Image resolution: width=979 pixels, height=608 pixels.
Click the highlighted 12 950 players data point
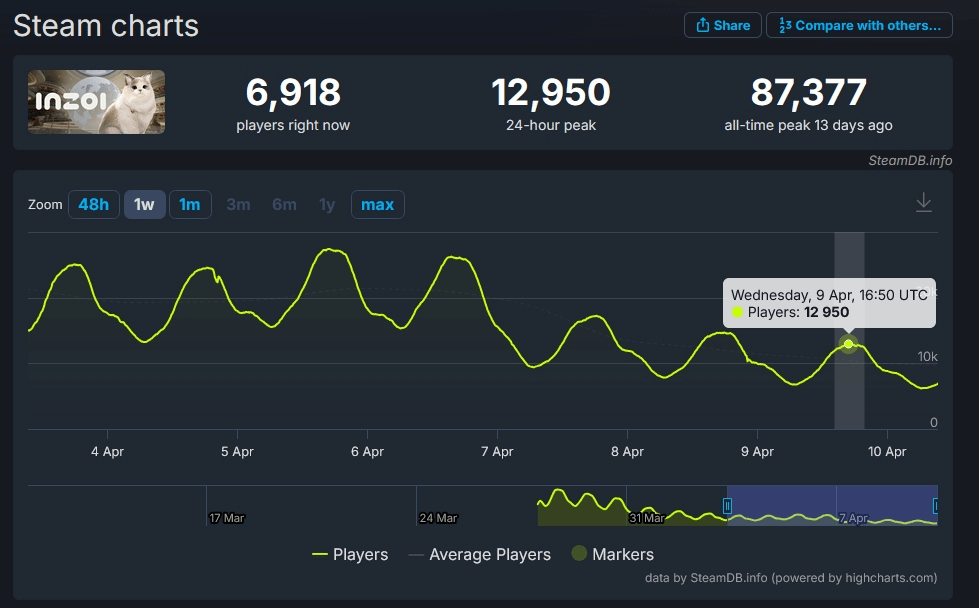coord(849,344)
